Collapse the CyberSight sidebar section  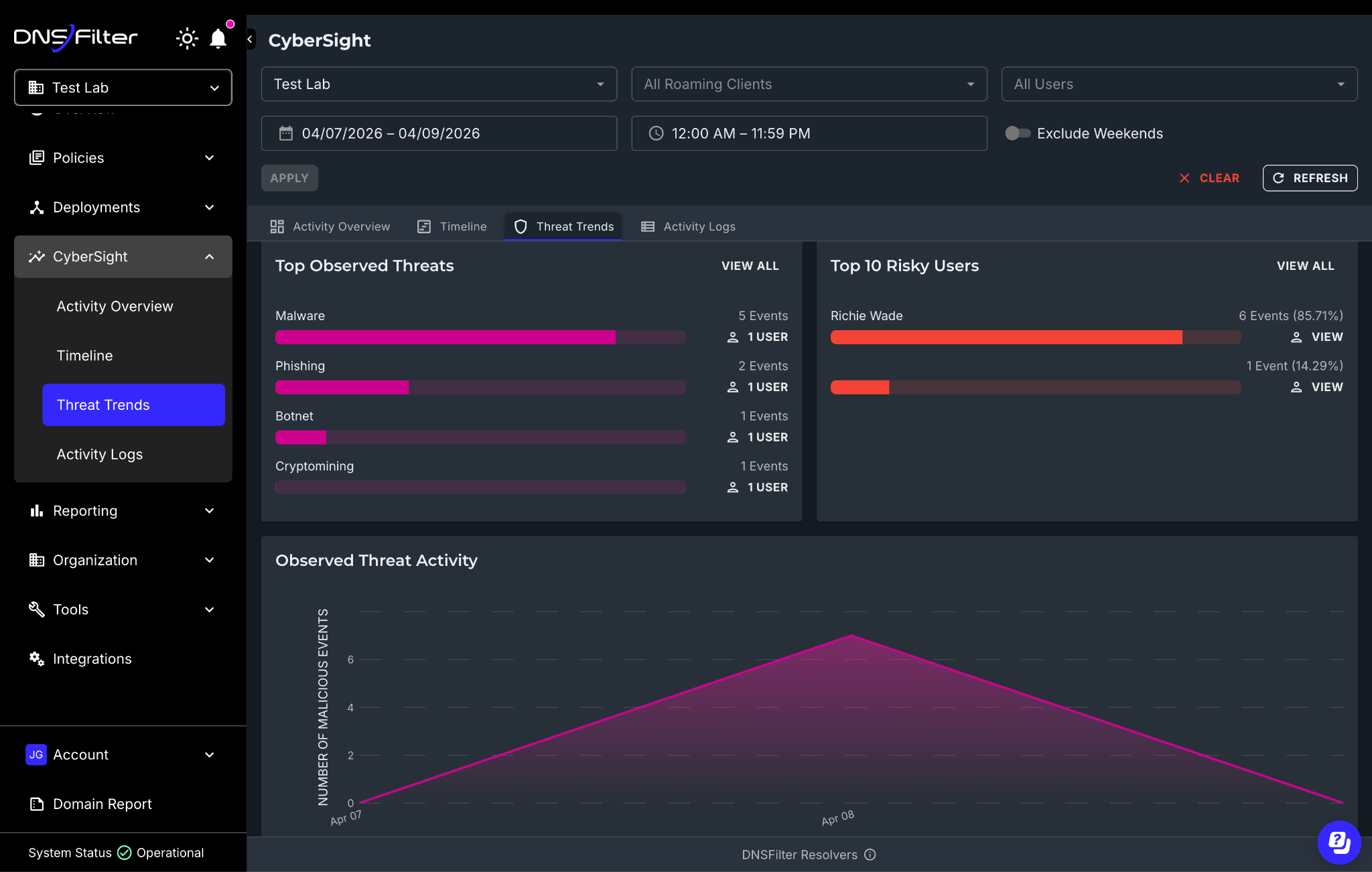point(123,257)
